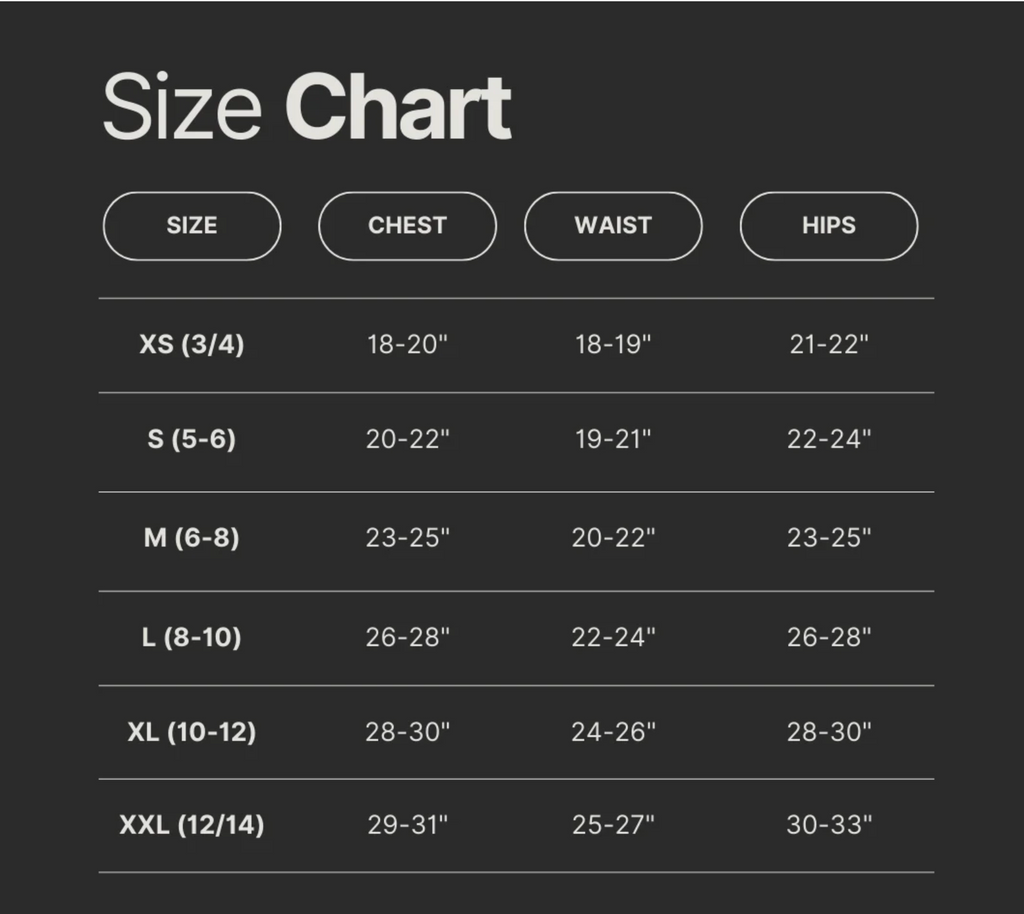Select the XXL chest value 29-31"
The height and width of the screenshot is (914, 1024).
(408, 825)
